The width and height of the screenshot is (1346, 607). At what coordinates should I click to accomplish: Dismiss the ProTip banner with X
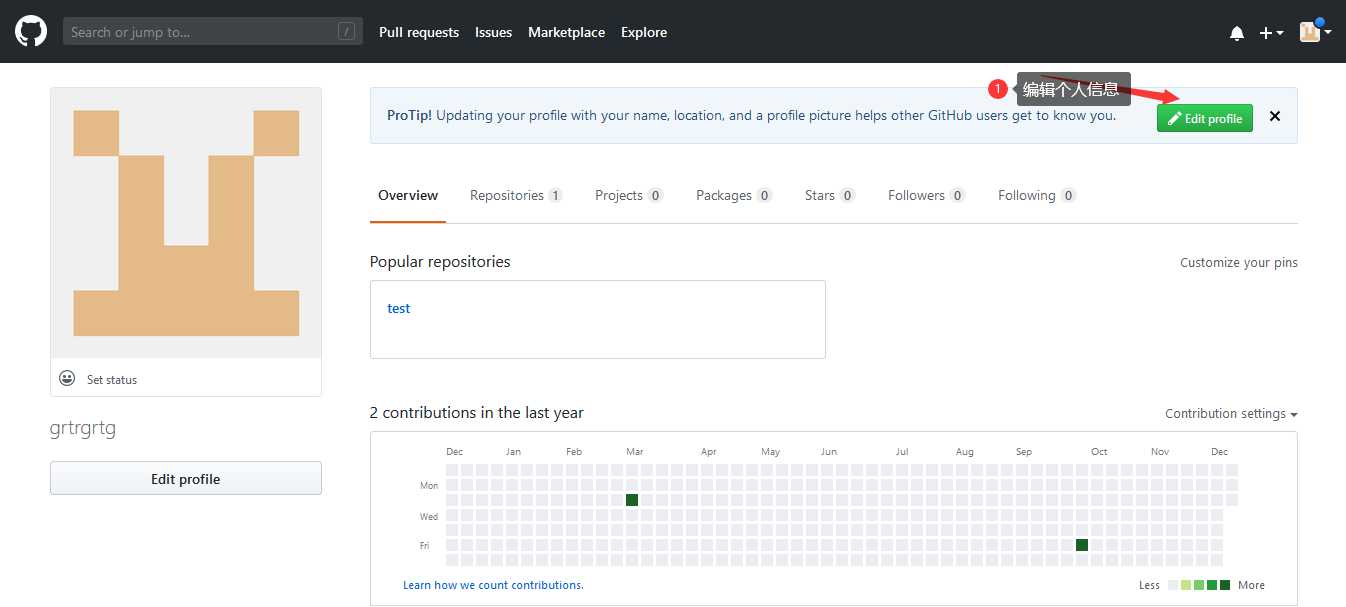1275,116
